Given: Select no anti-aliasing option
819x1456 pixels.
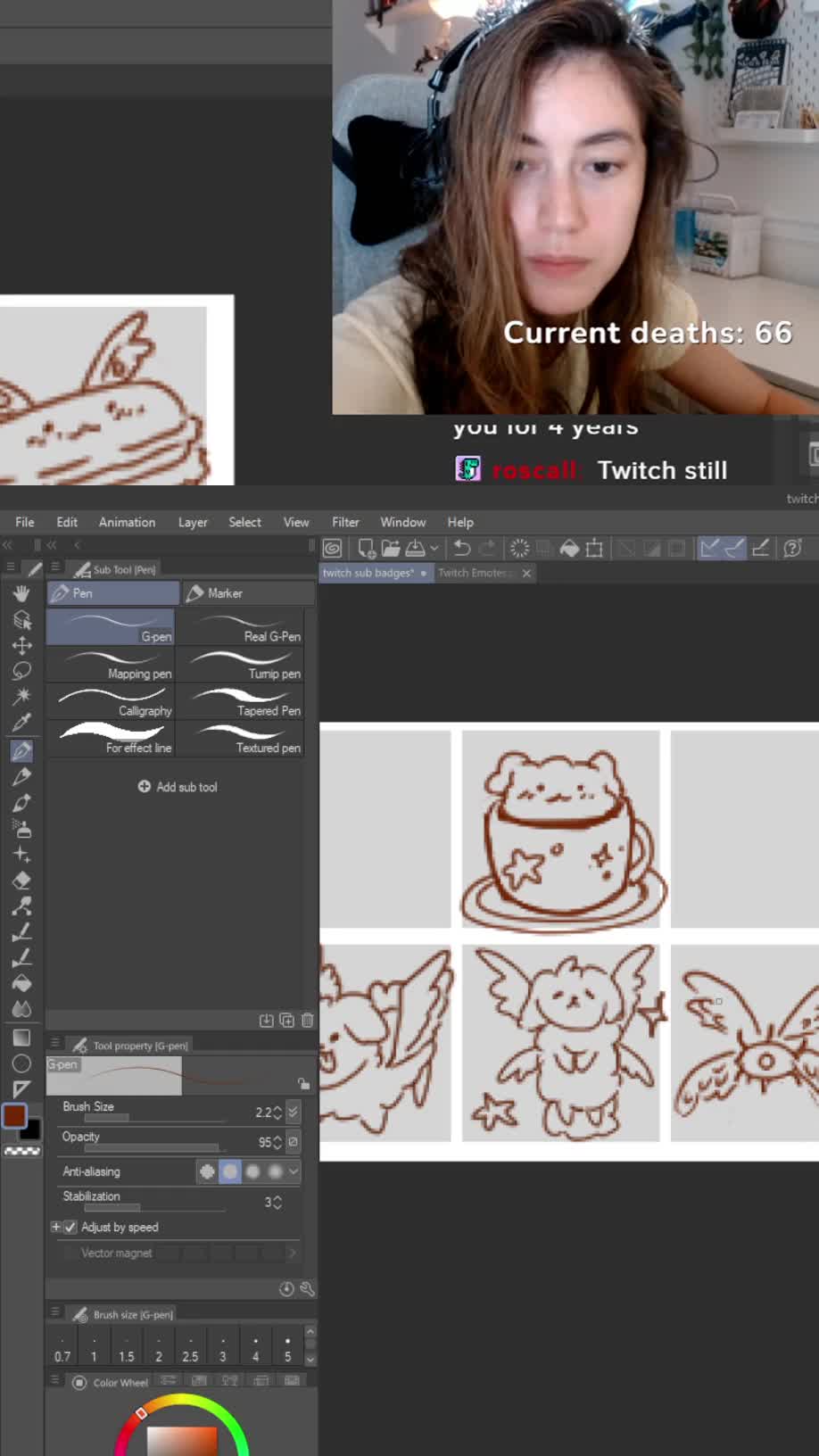Looking at the screenshot, I should coord(207,1171).
